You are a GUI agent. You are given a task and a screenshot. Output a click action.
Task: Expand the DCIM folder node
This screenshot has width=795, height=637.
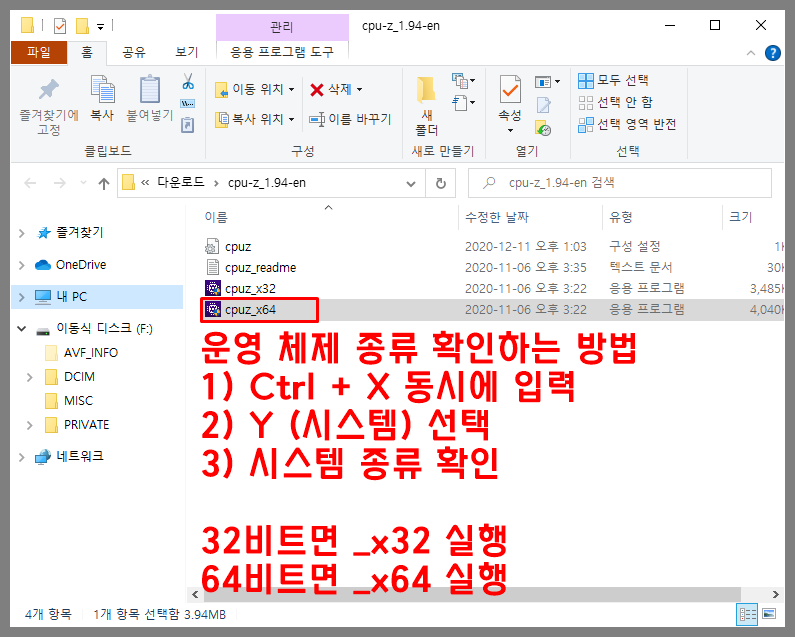pos(29,377)
